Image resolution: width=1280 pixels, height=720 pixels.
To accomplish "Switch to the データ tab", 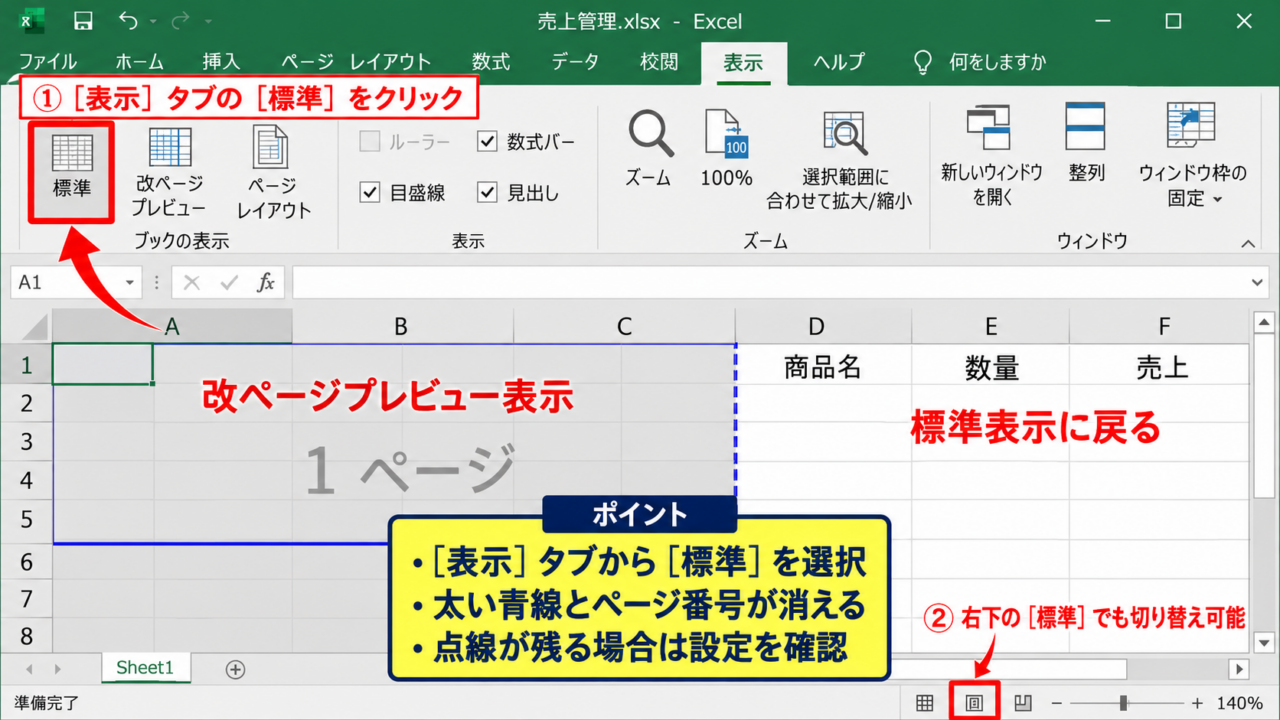I will tap(575, 62).
